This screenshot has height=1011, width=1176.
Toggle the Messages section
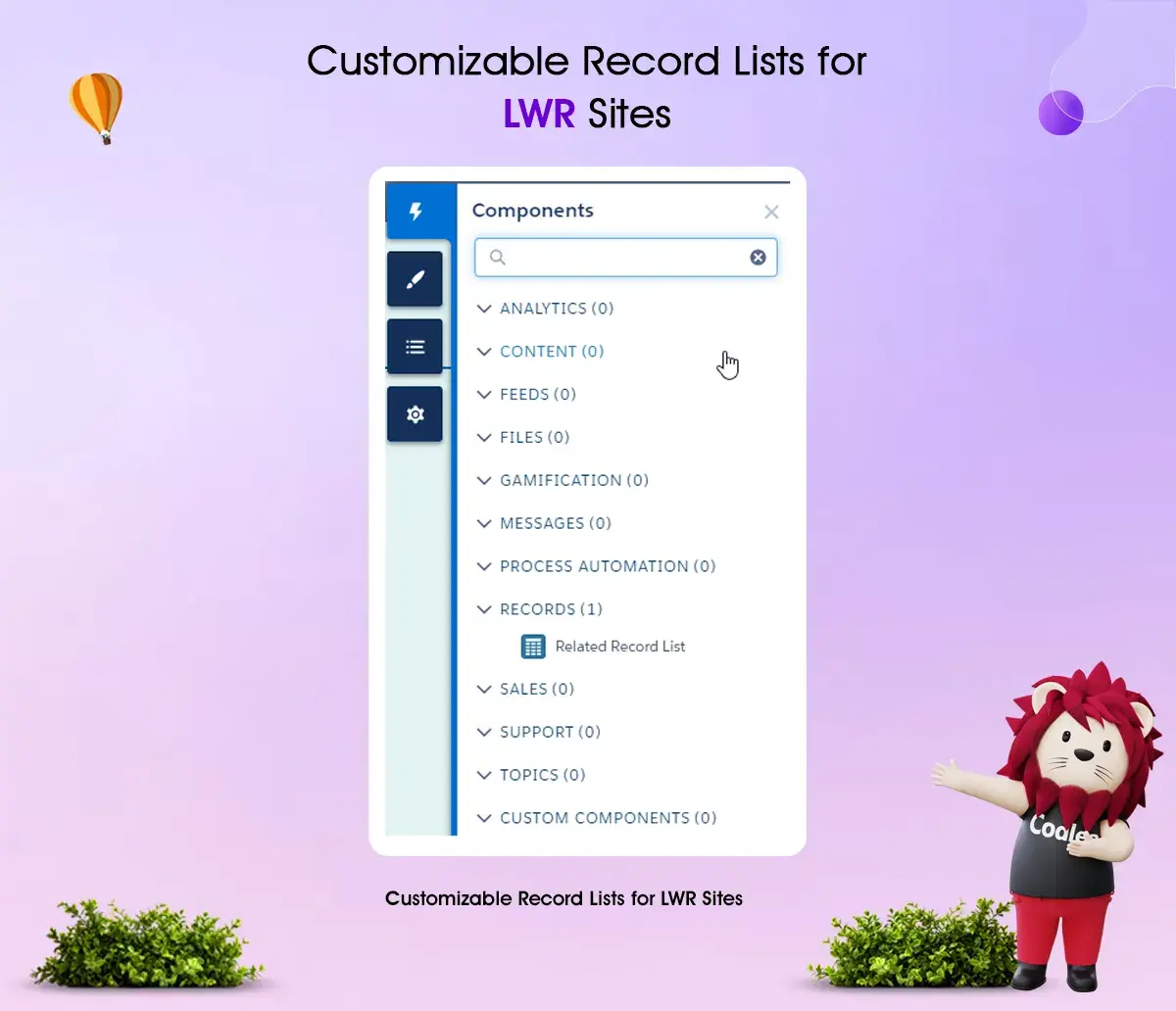(x=484, y=524)
